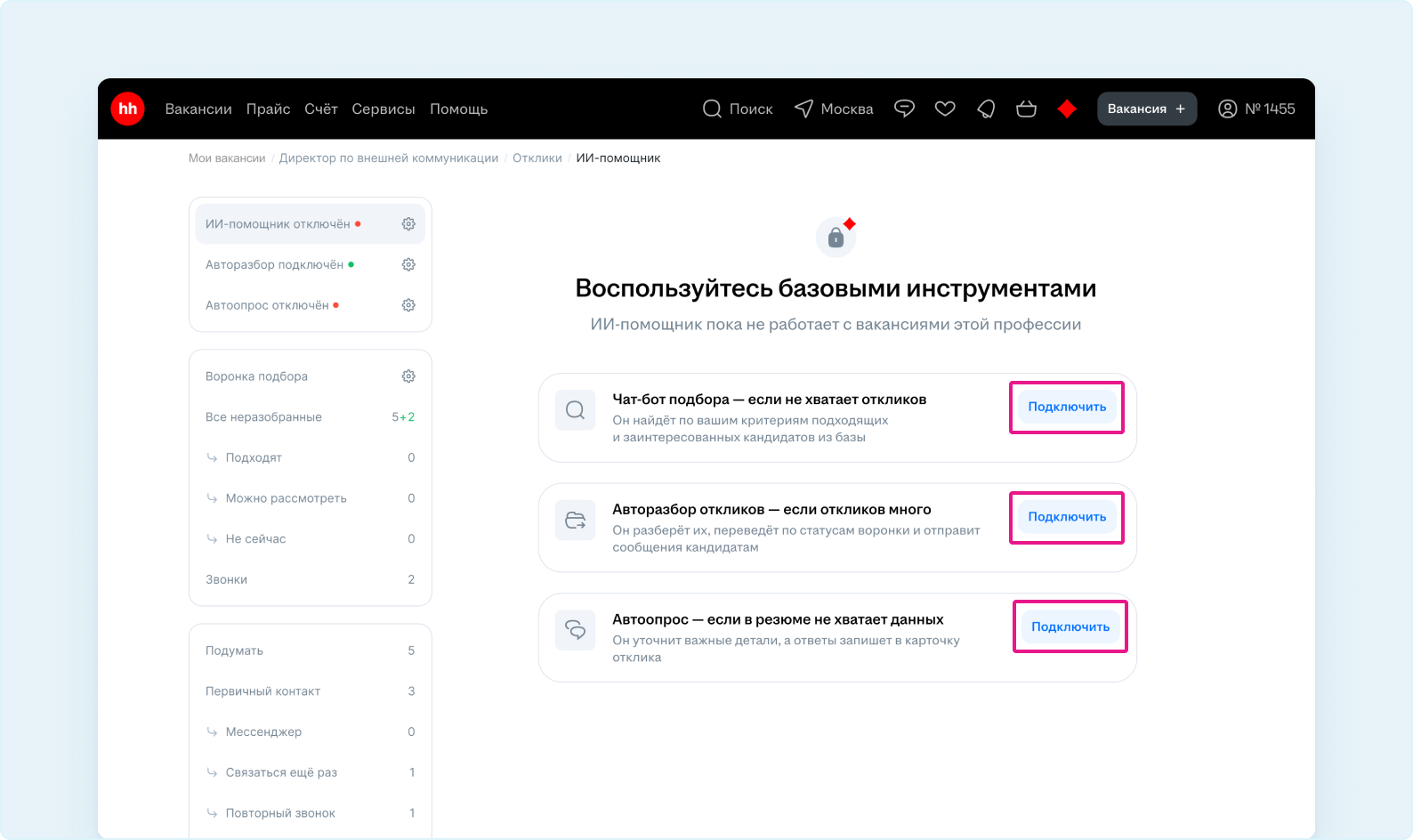Open settings gear for Авторазбор подключён
Screen dimensions: 1413x840
(408, 264)
